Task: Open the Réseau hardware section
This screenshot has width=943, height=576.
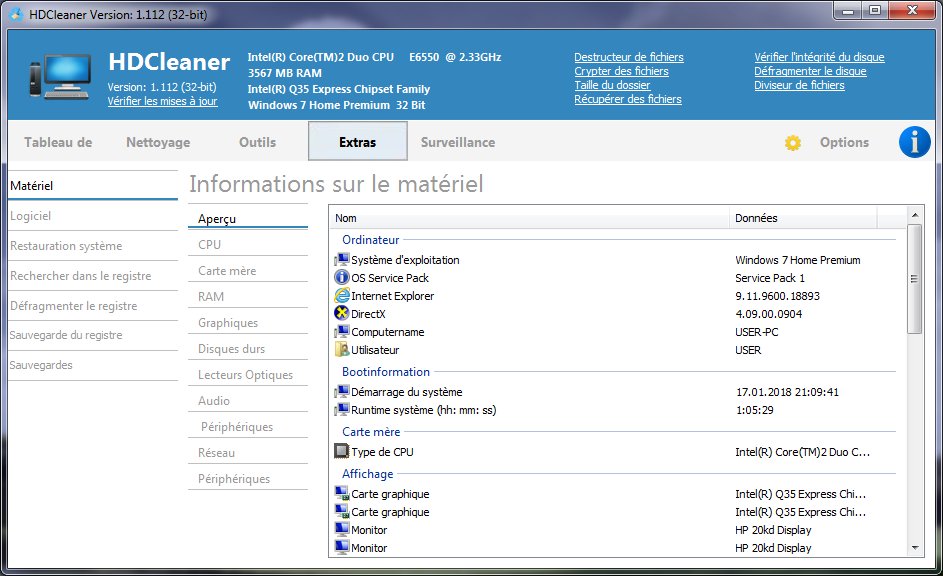Action: [x=248, y=453]
